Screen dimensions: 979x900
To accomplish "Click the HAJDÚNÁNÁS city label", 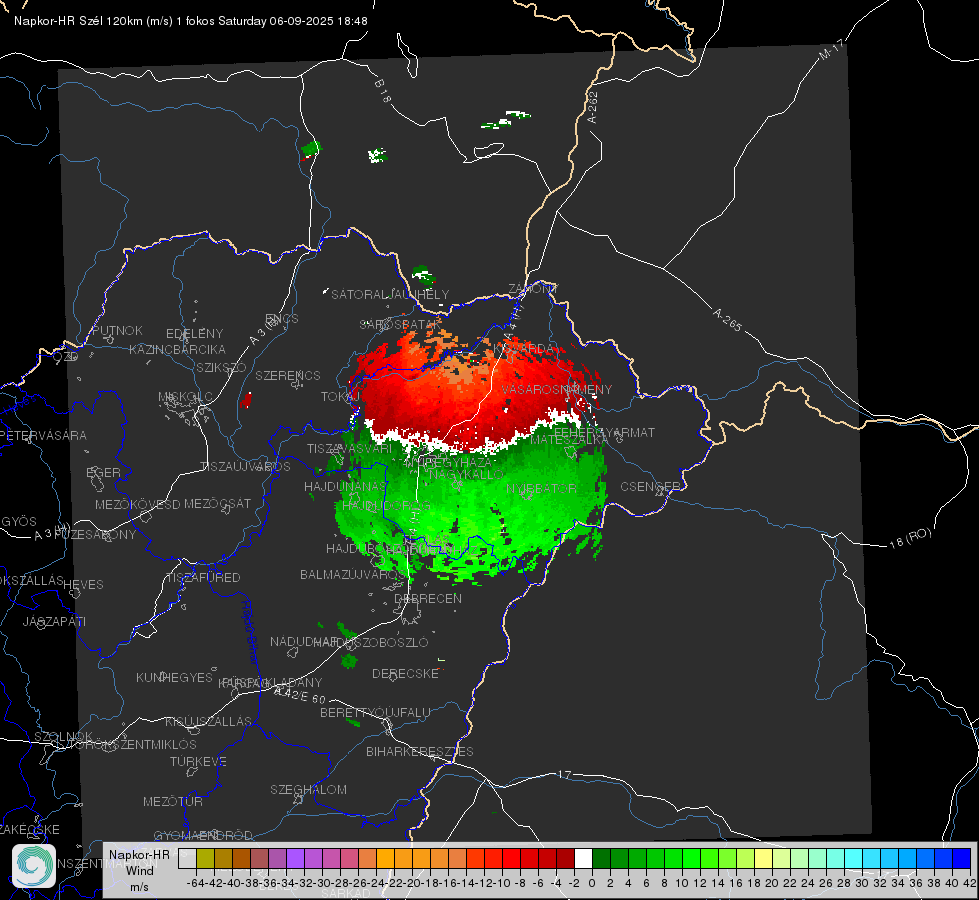I will [345, 486].
